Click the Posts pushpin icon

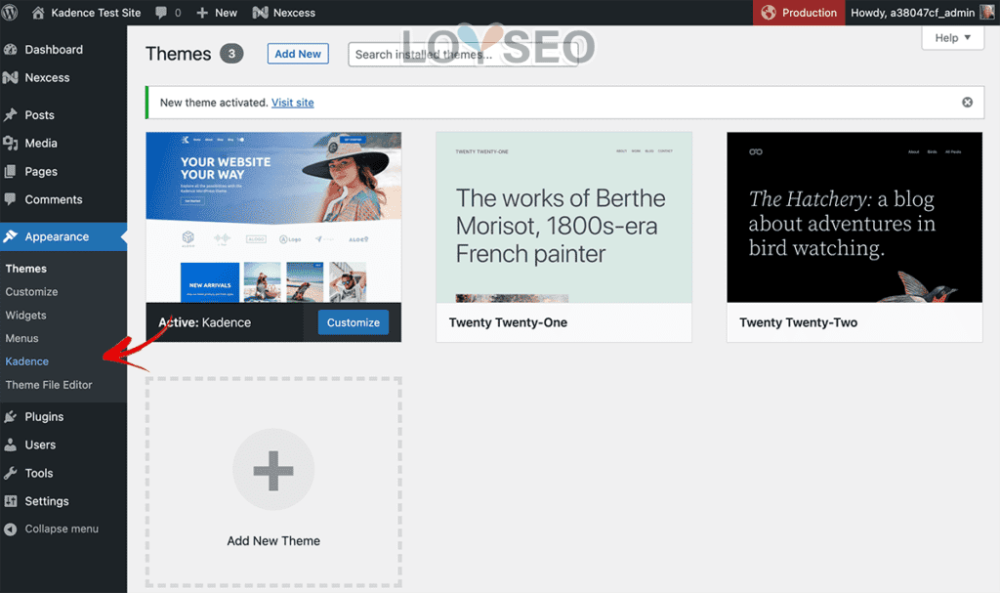click(10, 115)
